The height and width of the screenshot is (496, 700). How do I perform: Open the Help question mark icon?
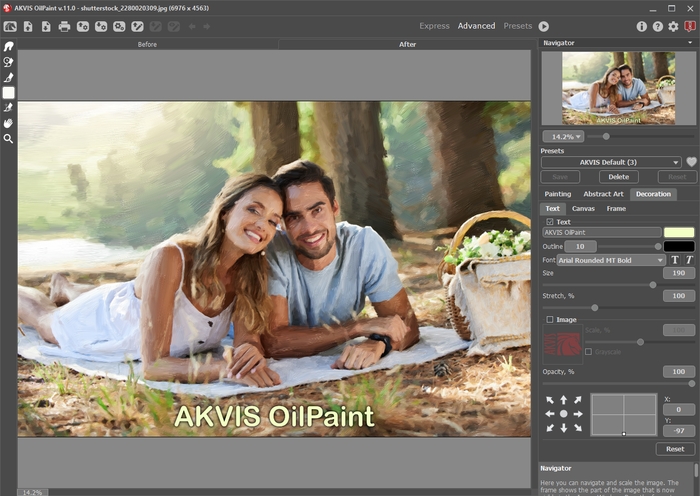click(x=658, y=26)
